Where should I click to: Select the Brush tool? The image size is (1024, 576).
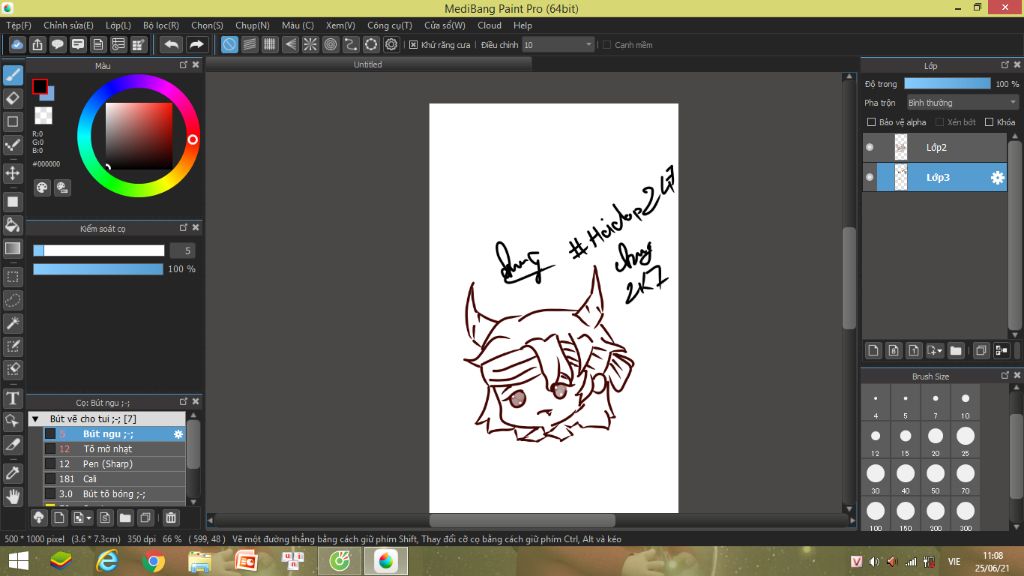pos(12,75)
